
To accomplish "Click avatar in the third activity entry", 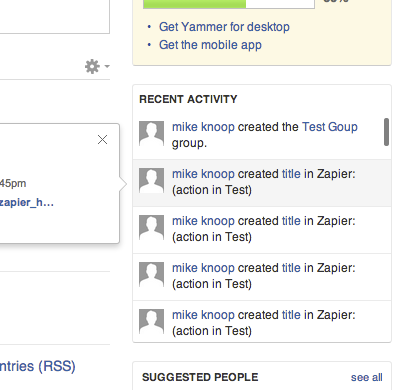I will pyautogui.click(x=151, y=228).
